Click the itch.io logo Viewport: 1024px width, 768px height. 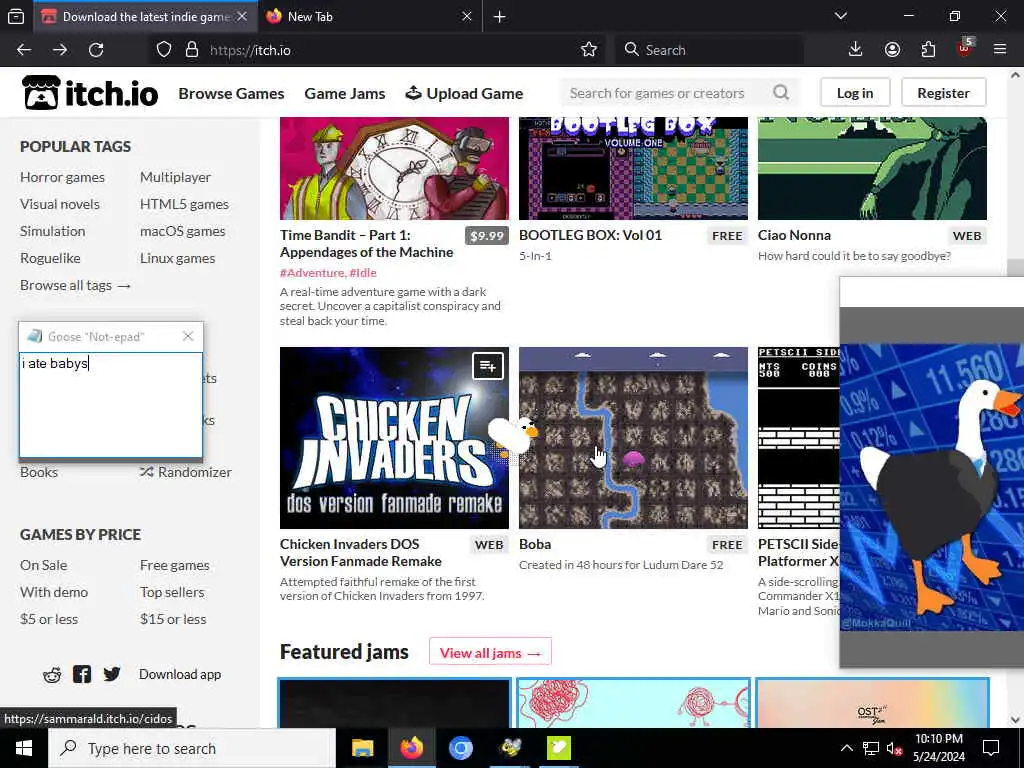click(90, 93)
